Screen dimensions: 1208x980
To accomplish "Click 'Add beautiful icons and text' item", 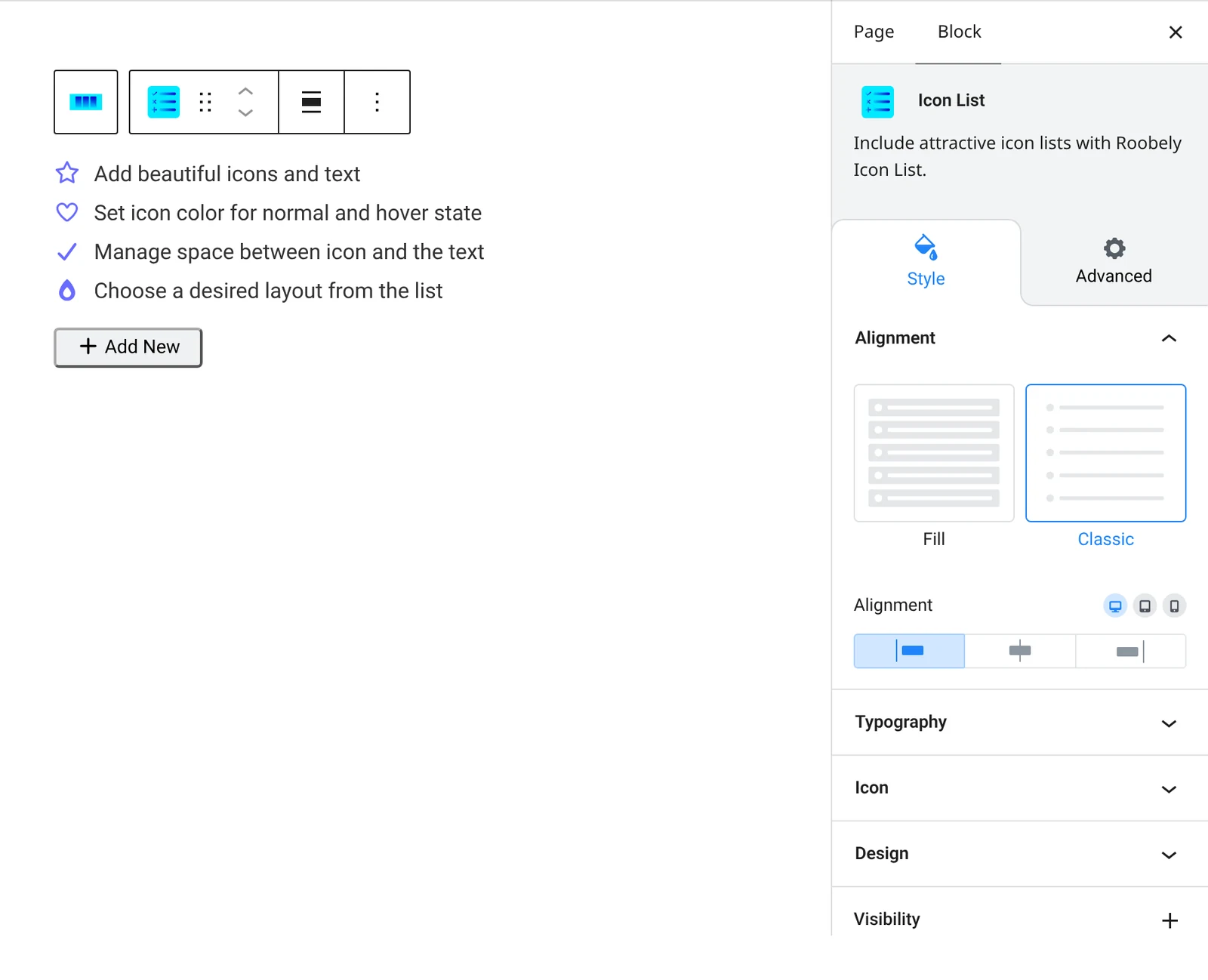I will coord(227,174).
